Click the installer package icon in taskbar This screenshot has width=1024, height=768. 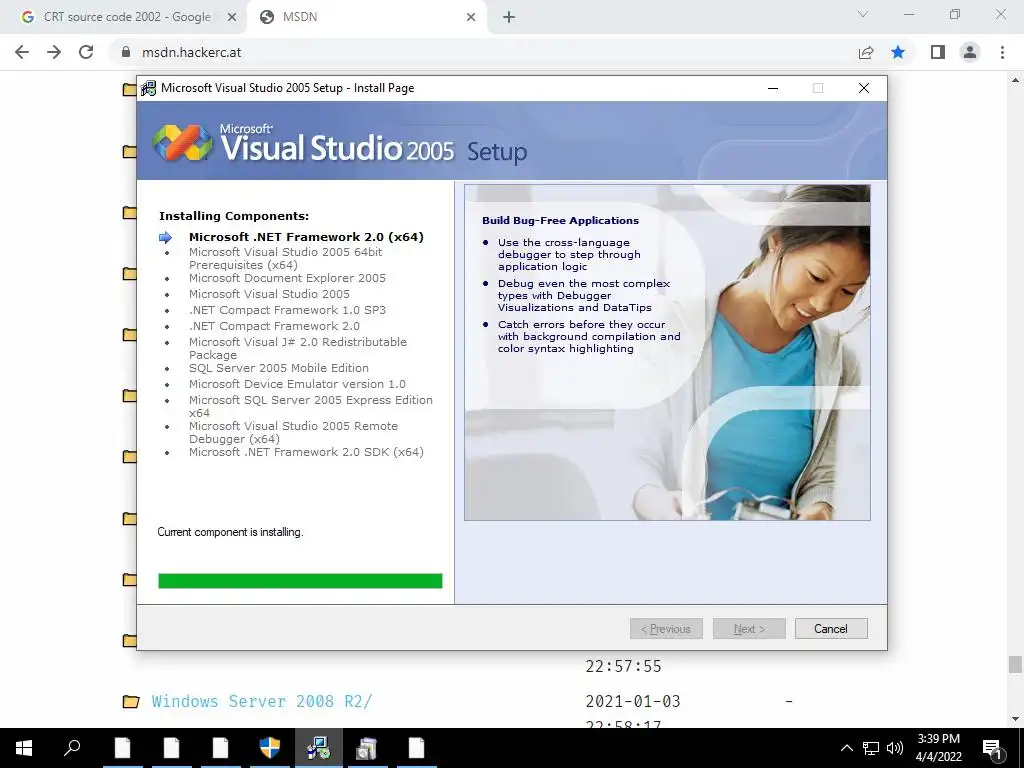367,748
